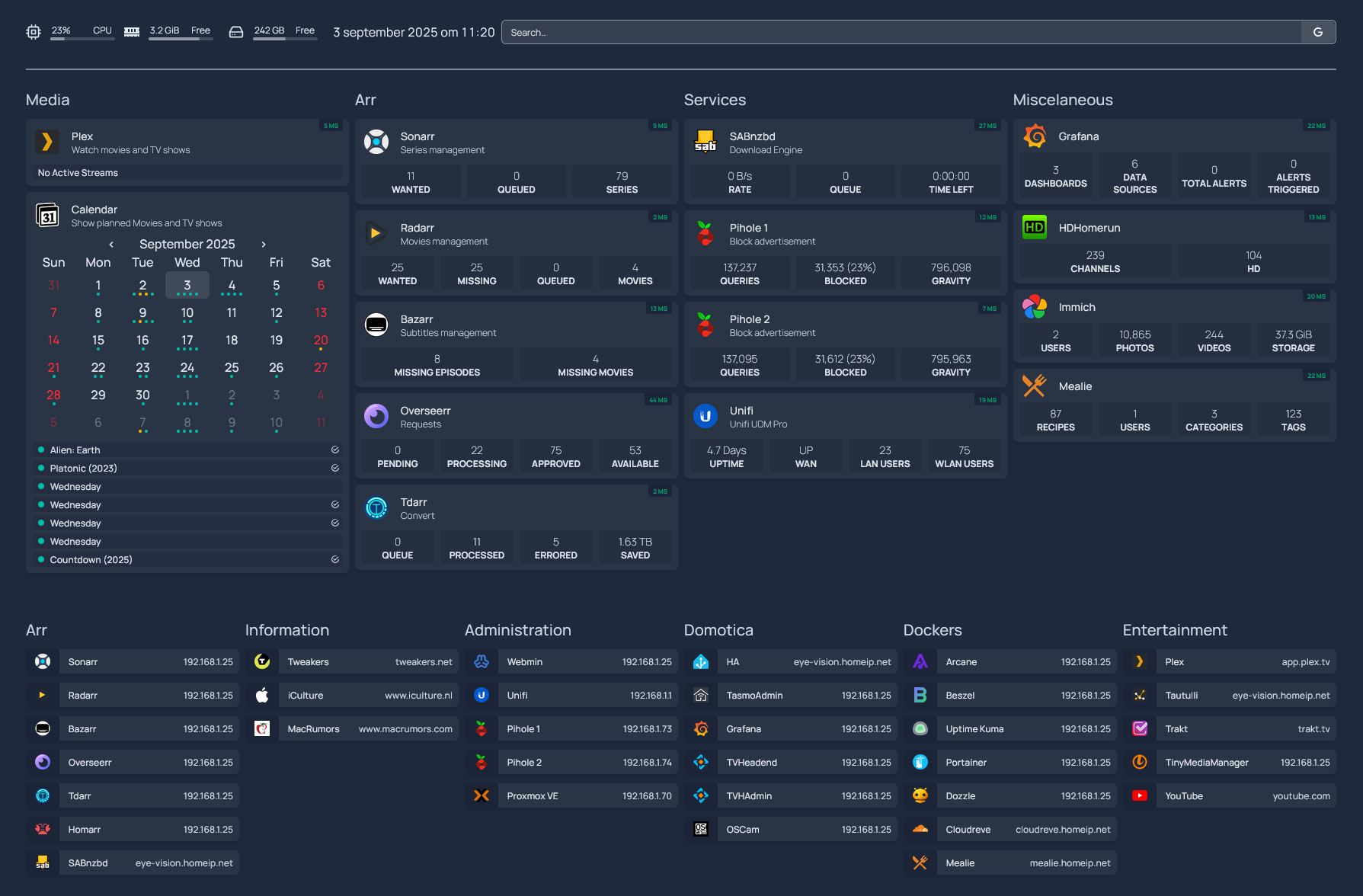This screenshot has width=1363, height=896.
Task: Open the MacRumors bookmark
Action: pos(352,729)
